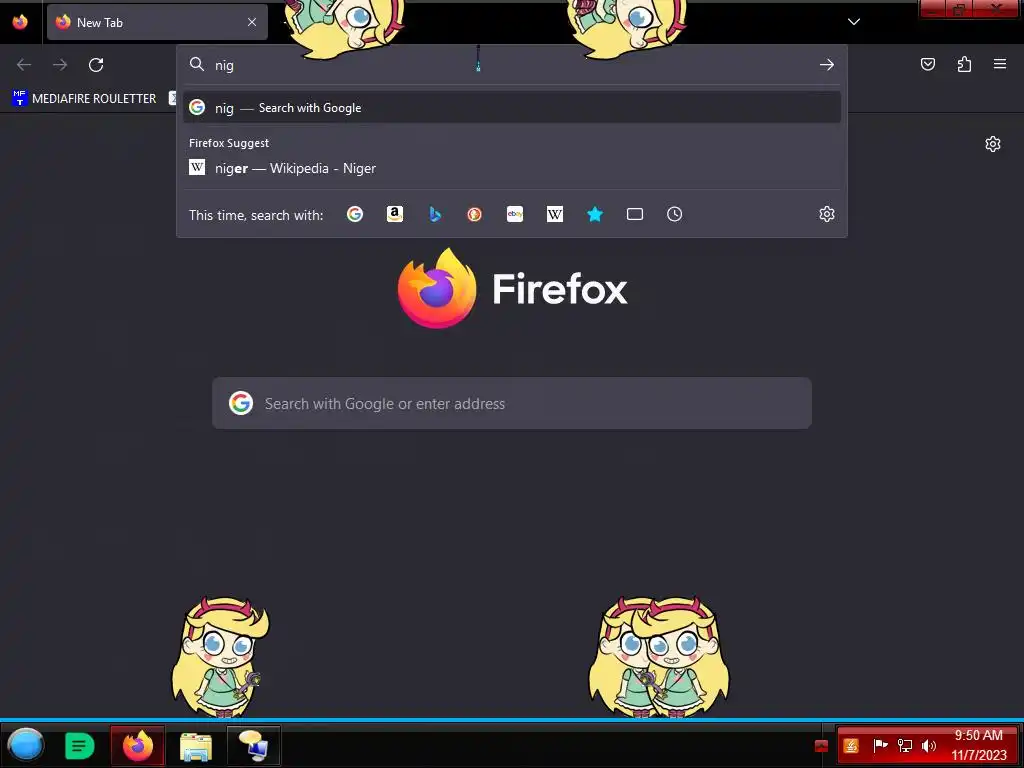Click inside the address bar text field

pos(513,65)
